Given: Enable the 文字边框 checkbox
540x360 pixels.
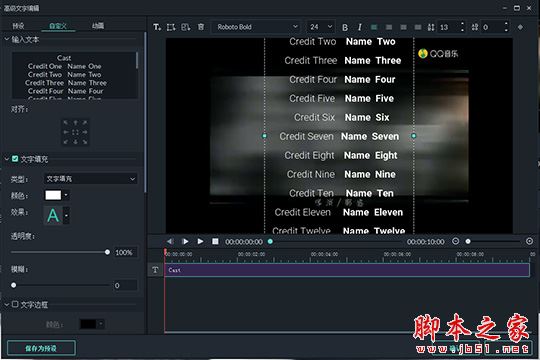Looking at the screenshot, I should pyautogui.click(x=15, y=304).
